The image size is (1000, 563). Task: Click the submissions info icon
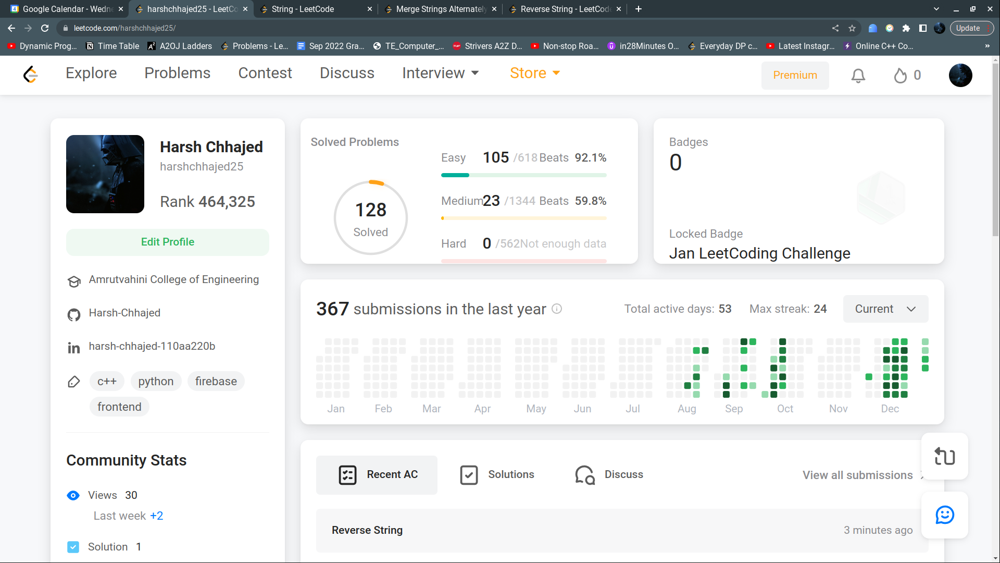[557, 309]
